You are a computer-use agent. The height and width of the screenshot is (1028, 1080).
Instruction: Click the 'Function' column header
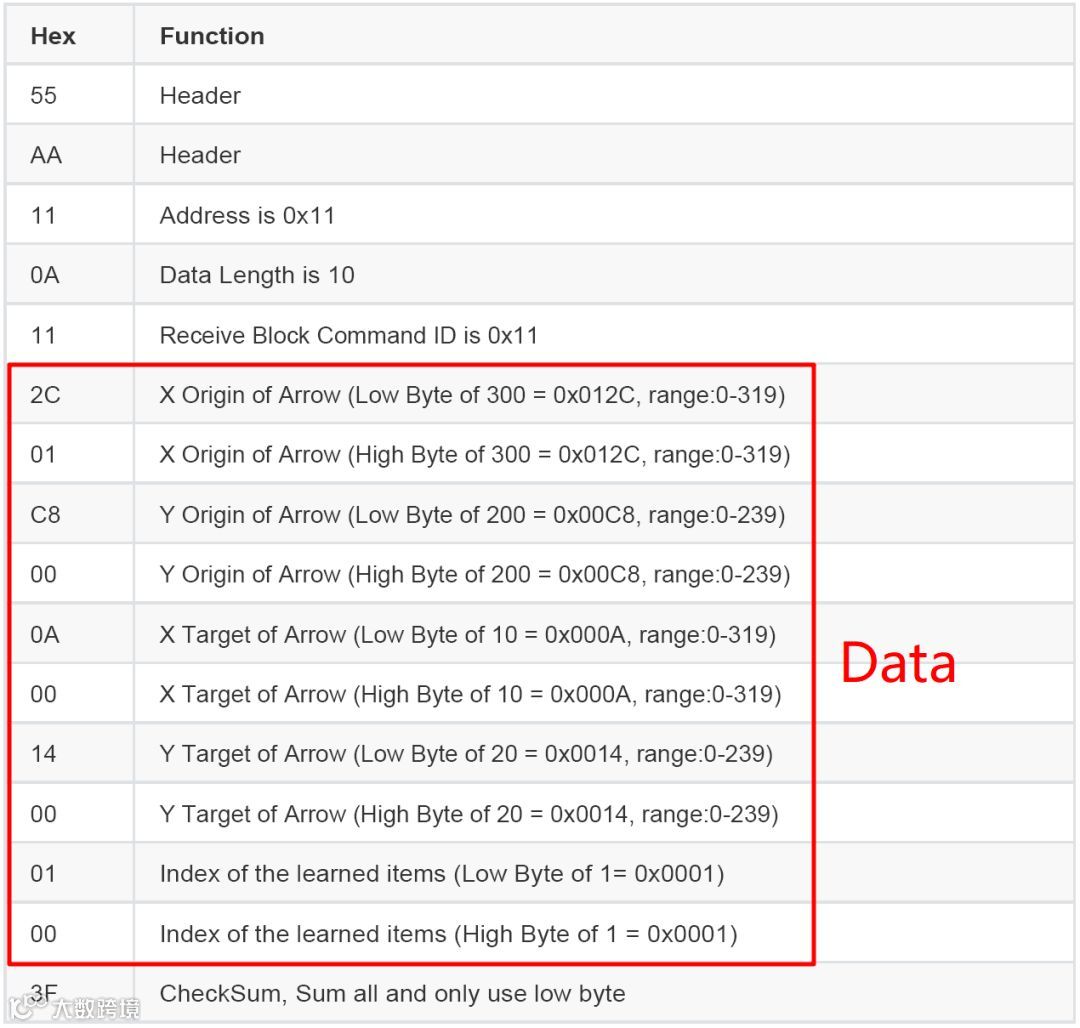(212, 36)
